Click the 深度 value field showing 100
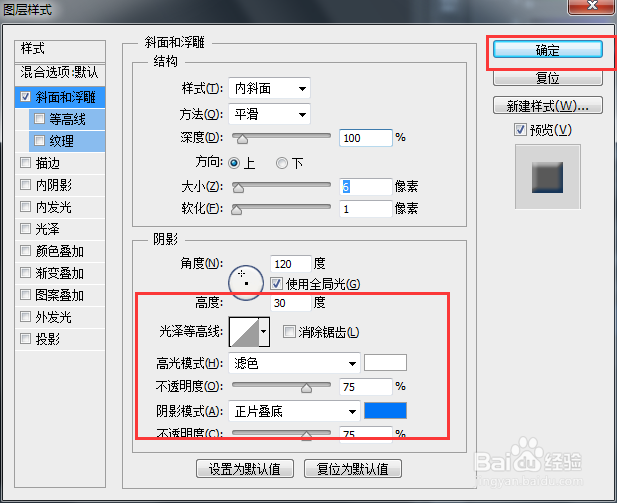Viewport: 617px width, 503px height. (x=366, y=138)
